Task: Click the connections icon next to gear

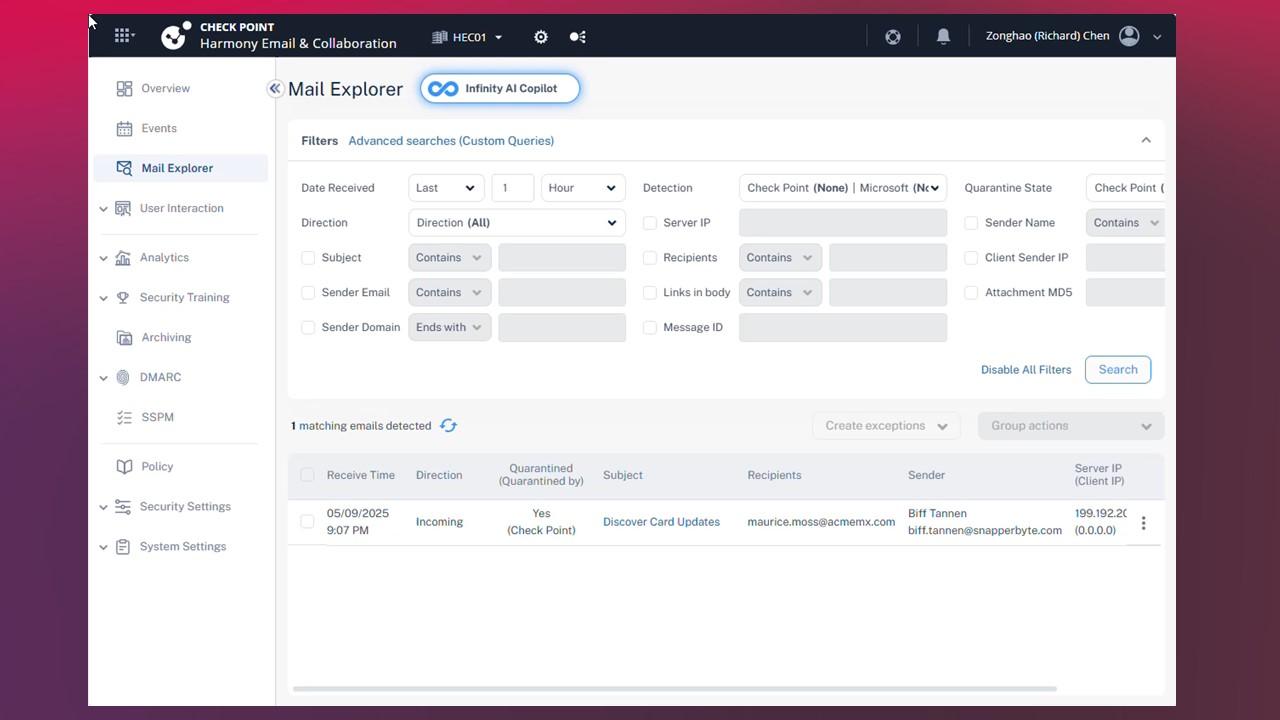Action: 578,37
